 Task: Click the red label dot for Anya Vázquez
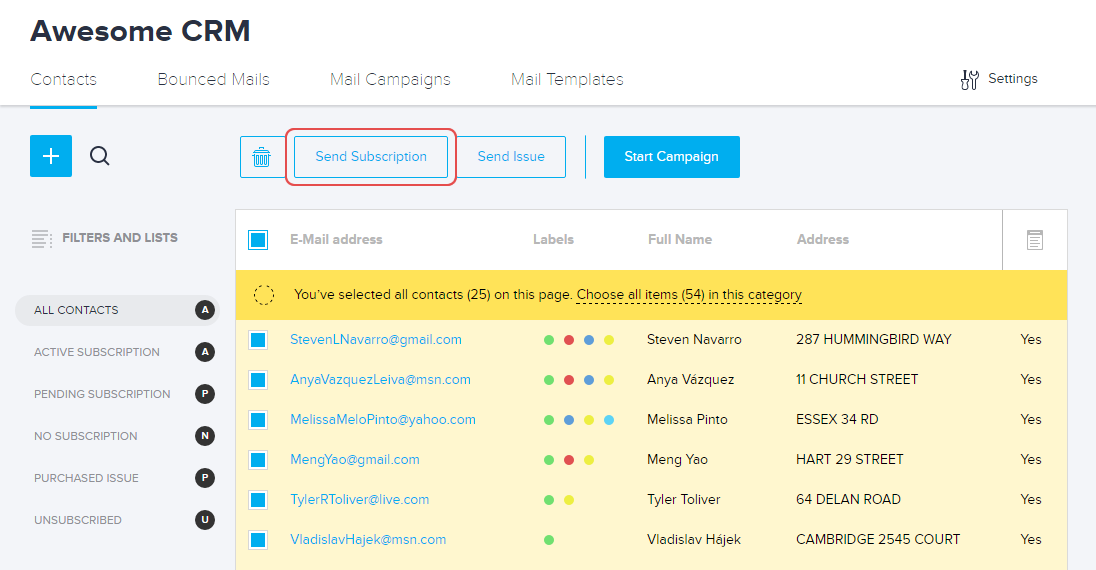[569, 380]
